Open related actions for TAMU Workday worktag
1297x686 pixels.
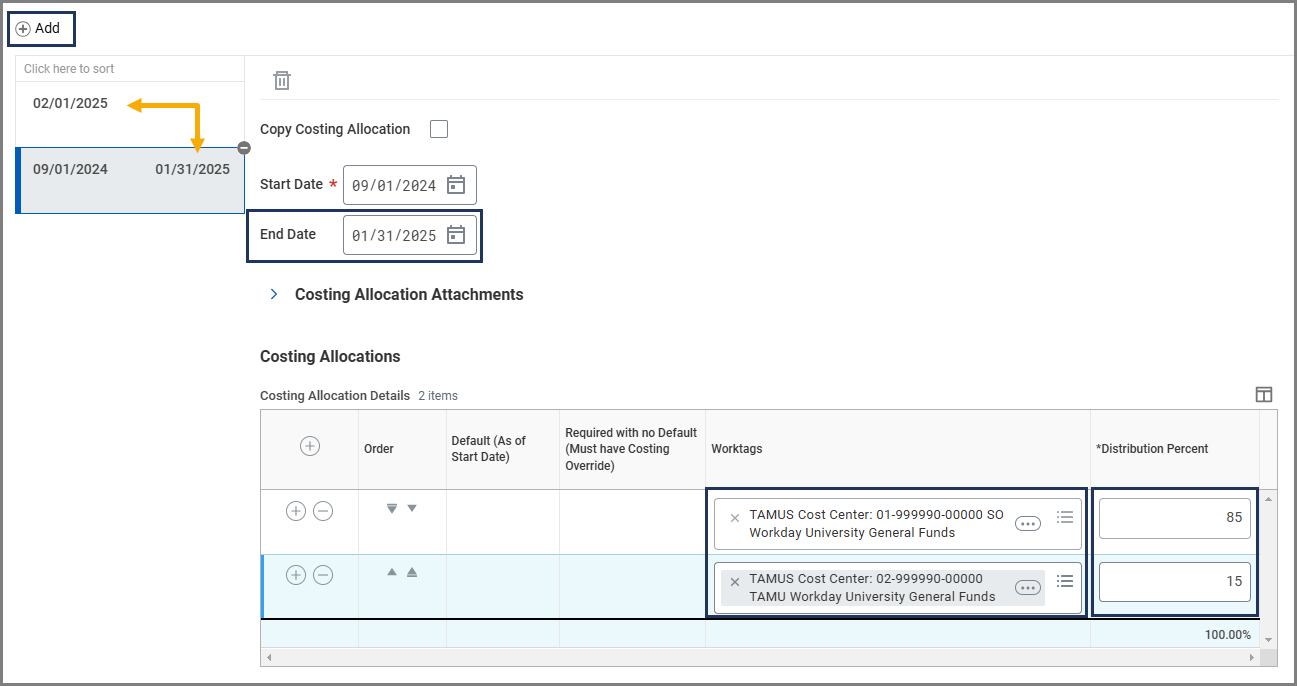point(1027,588)
